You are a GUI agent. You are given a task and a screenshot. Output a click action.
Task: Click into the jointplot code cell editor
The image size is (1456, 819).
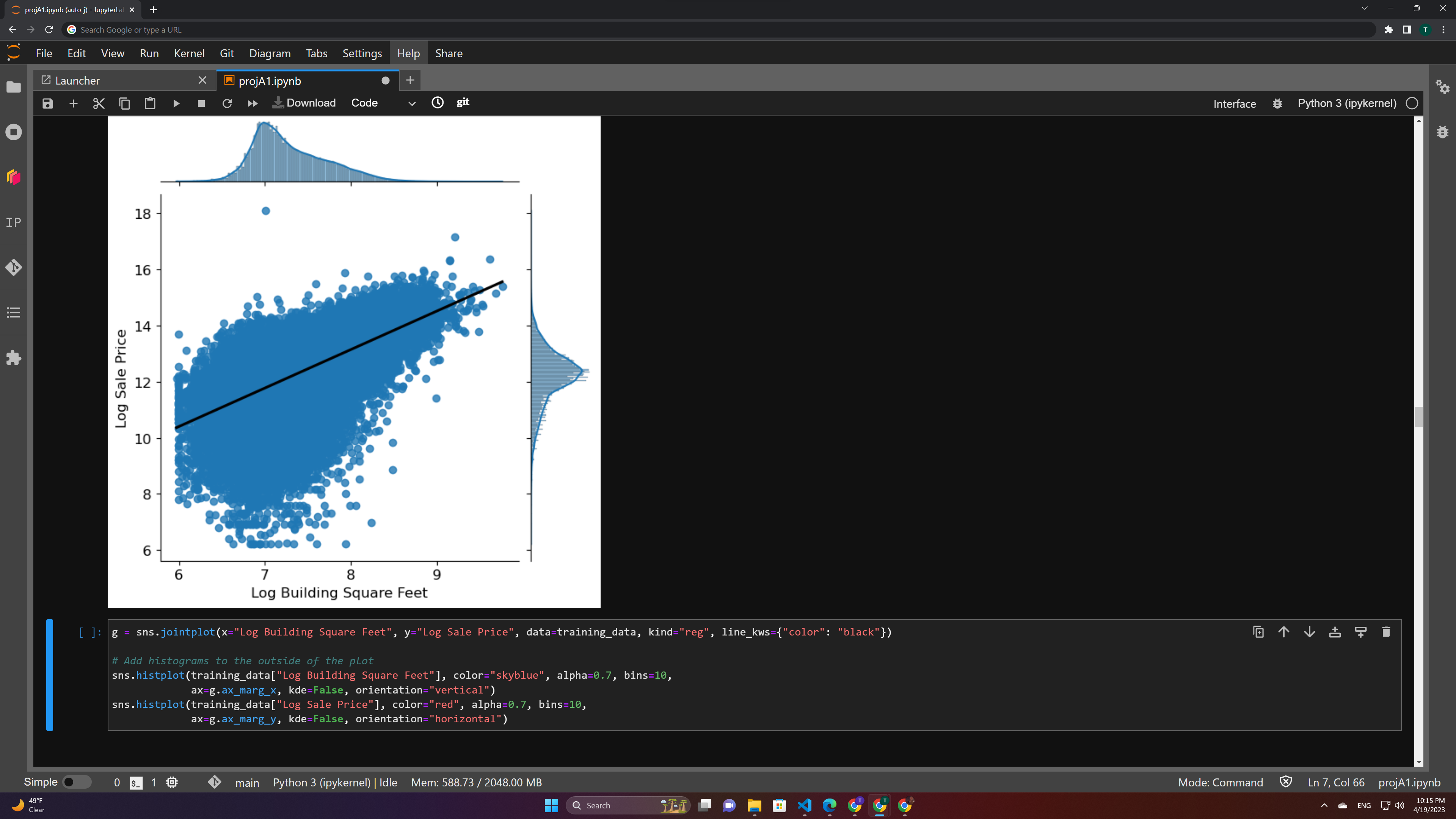point(754,675)
